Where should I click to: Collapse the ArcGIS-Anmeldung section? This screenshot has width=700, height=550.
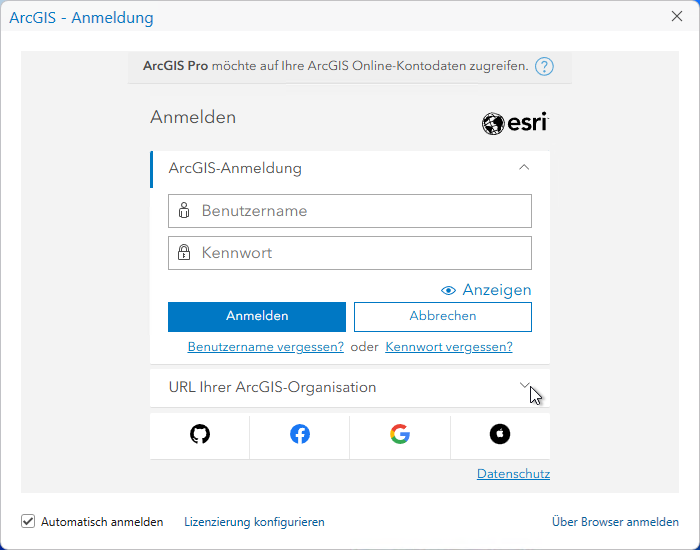click(x=524, y=168)
